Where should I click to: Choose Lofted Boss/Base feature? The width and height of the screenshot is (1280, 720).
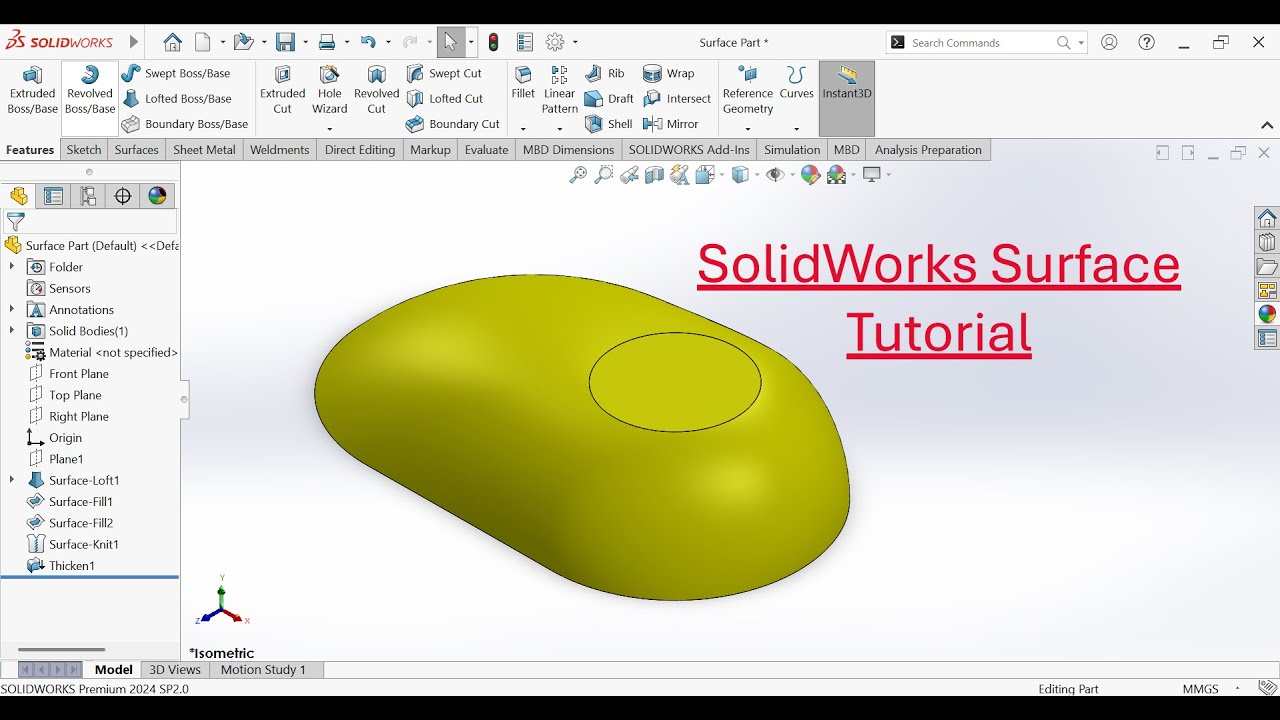(x=177, y=98)
